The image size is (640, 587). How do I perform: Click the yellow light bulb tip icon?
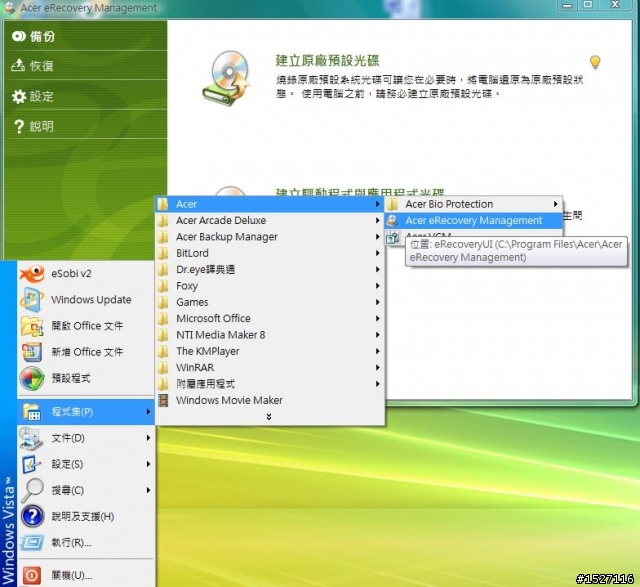[x=595, y=62]
